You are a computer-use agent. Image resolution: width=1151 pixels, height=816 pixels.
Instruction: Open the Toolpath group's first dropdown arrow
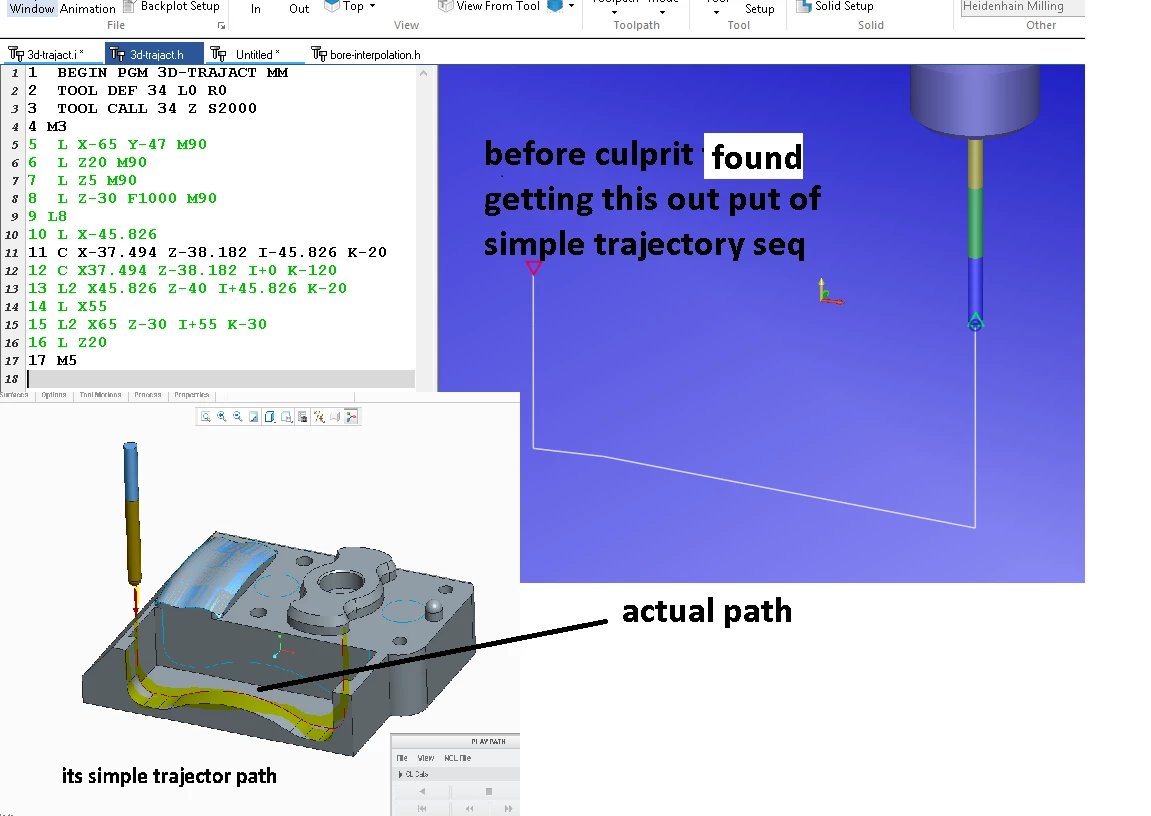click(x=614, y=11)
